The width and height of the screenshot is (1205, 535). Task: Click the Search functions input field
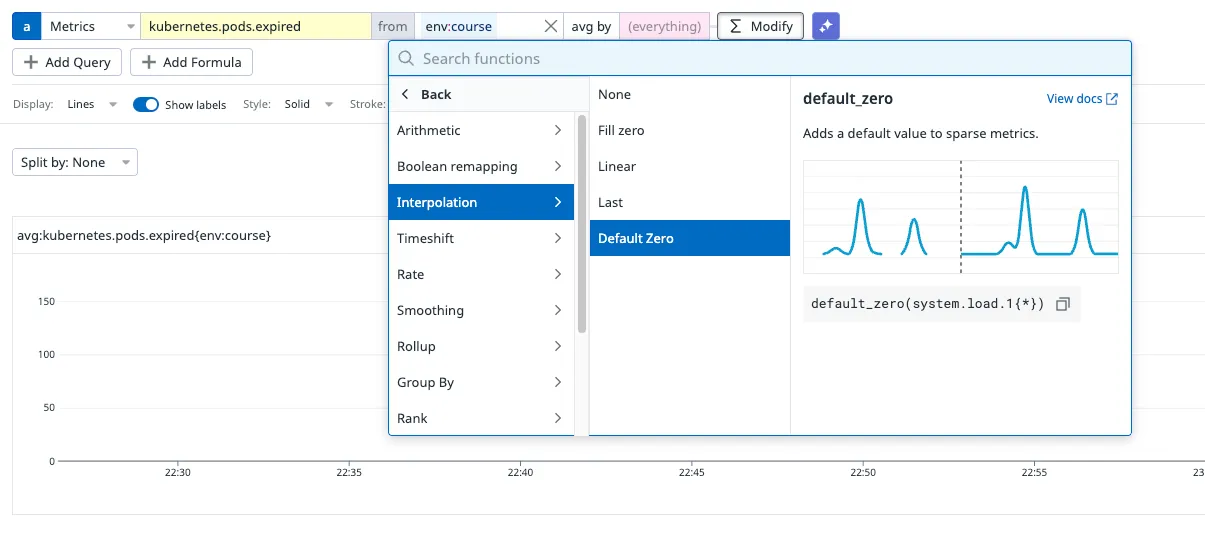[x=760, y=59]
